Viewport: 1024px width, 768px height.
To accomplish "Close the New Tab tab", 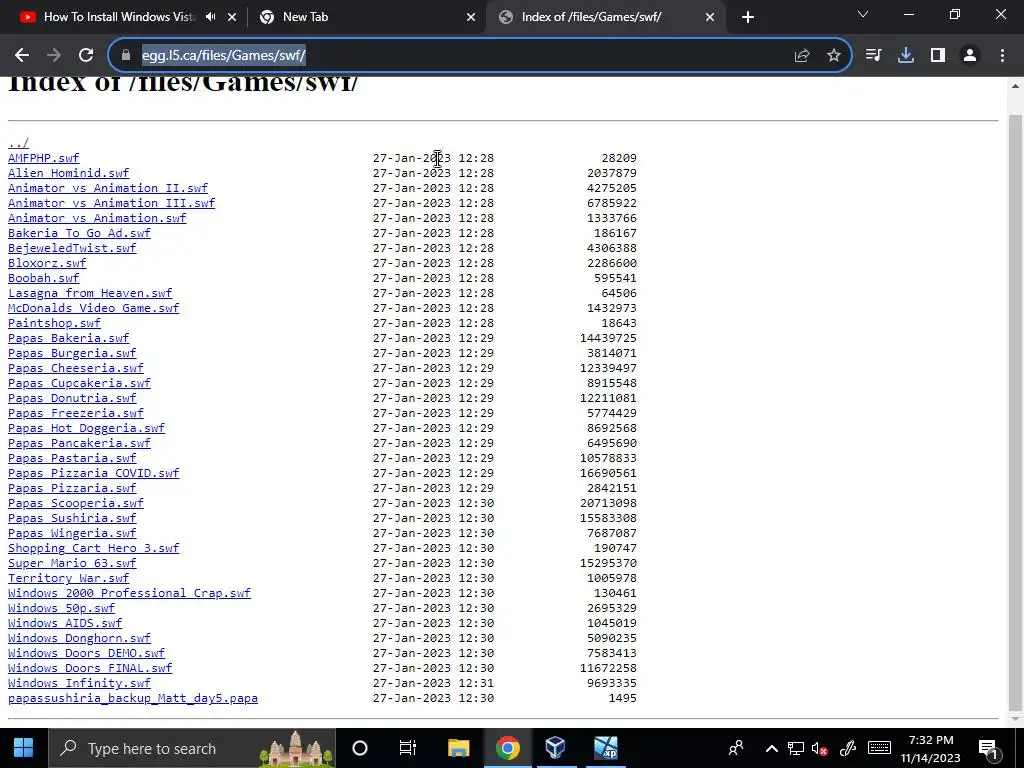I will pyautogui.click(x=471, y=17).
